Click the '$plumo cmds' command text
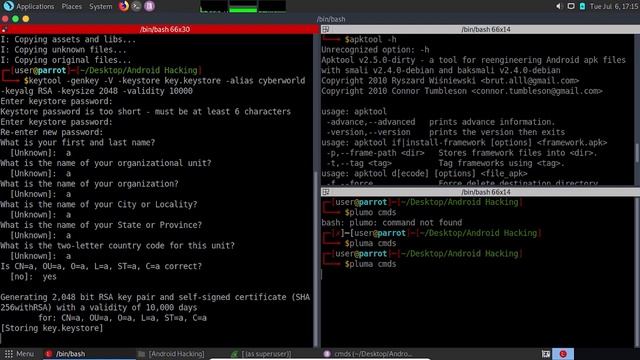This screenshot has width=640, height=360. (x=370, y=213)
